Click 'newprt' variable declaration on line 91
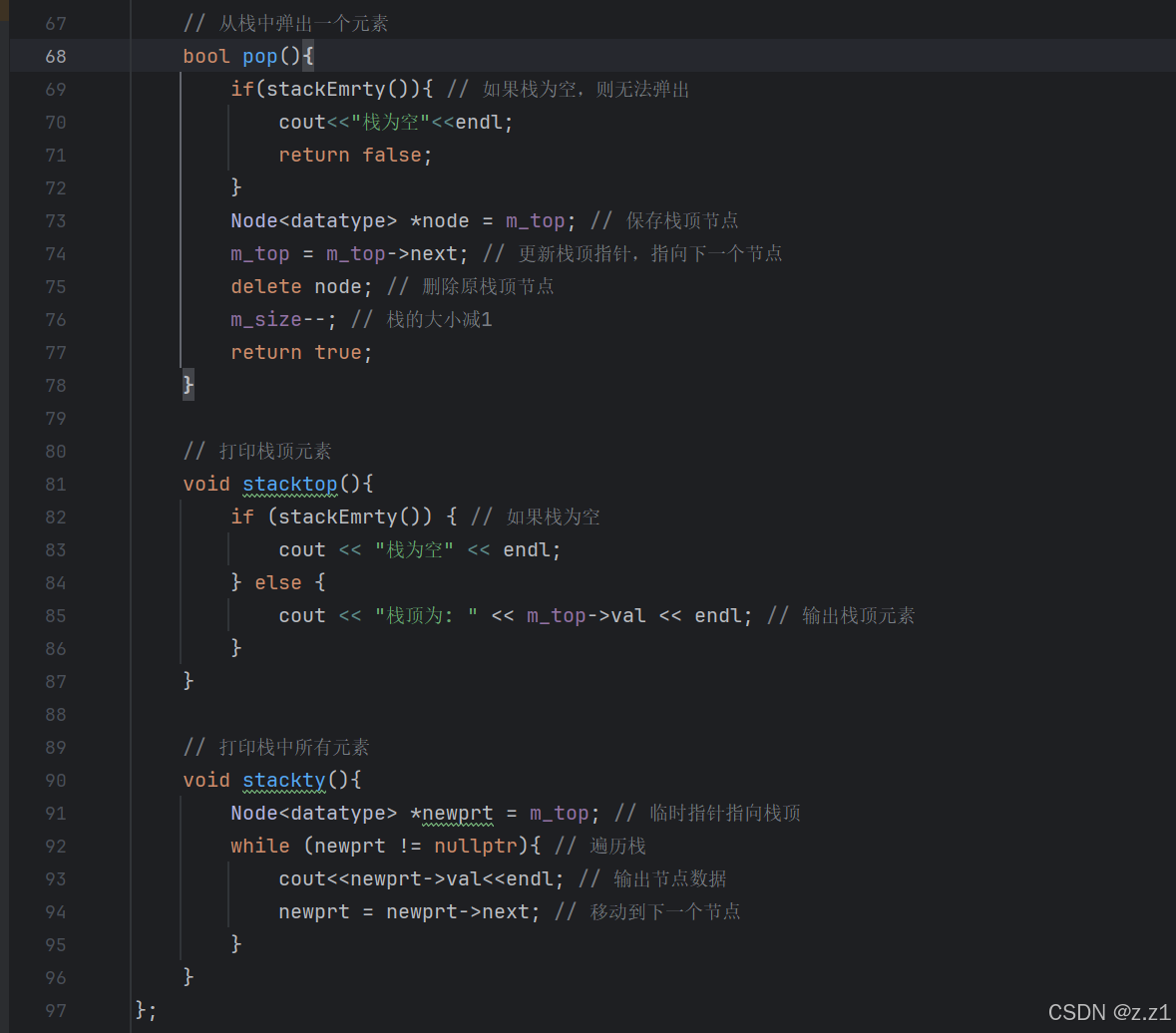Image resolution: width=1176 pixels, height=1033 pixels. (458, 814)
